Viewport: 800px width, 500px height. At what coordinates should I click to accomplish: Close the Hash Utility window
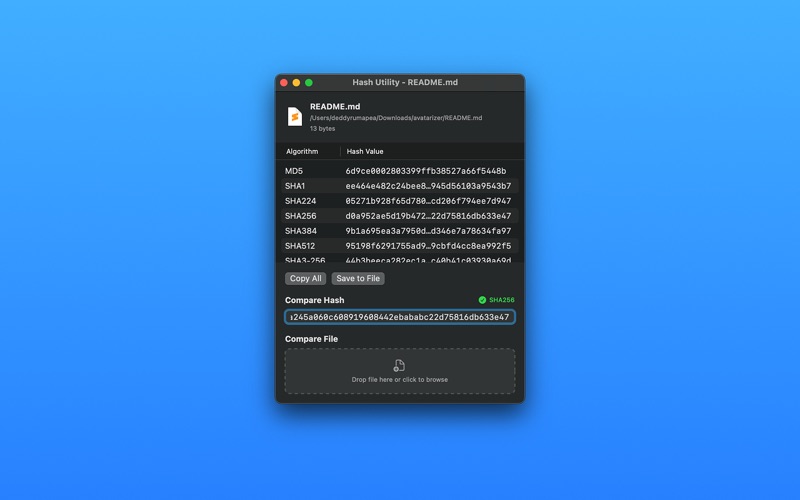click(284, 83)
